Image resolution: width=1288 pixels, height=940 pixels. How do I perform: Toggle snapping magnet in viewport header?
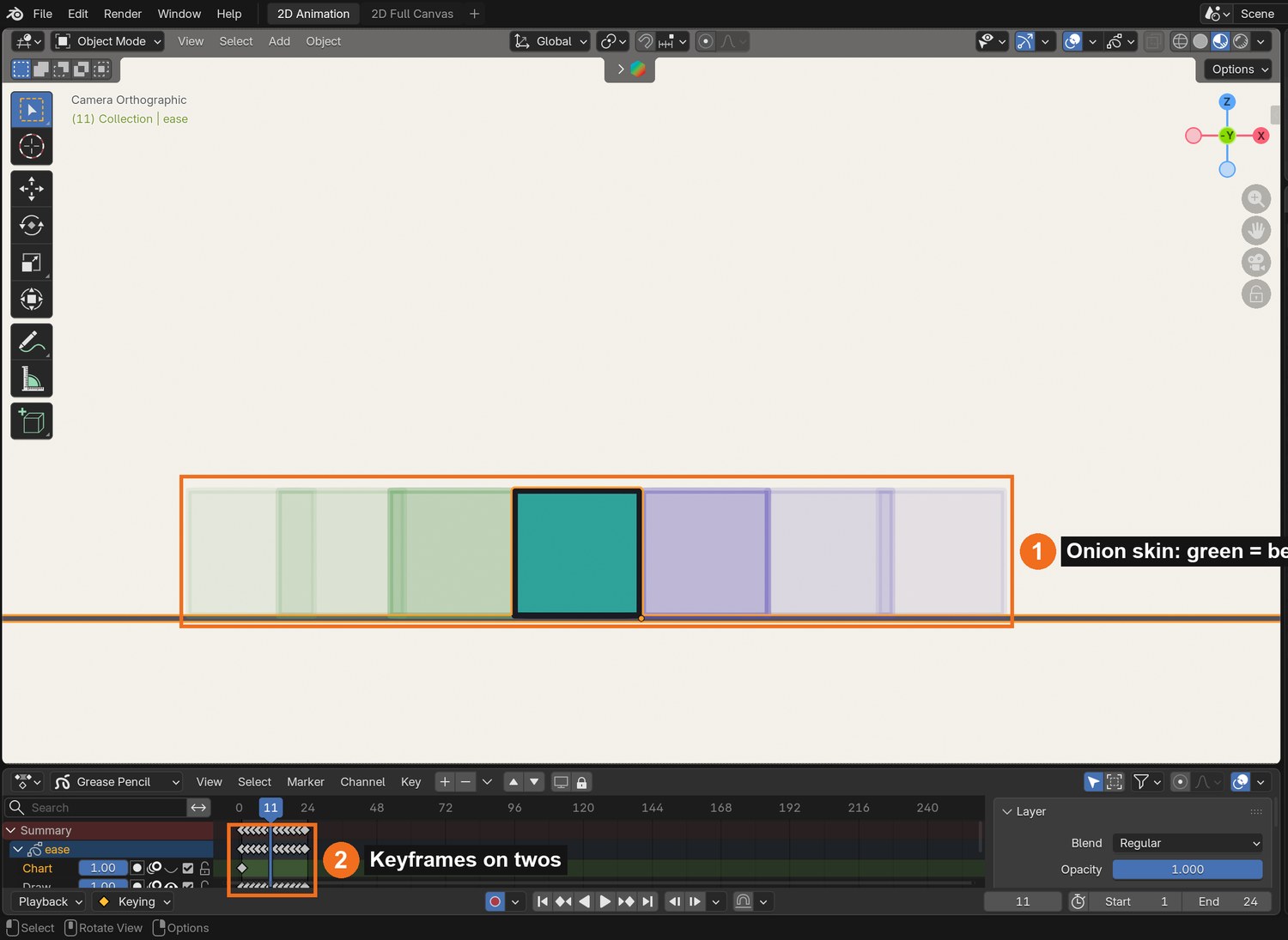tap(646, 41)
